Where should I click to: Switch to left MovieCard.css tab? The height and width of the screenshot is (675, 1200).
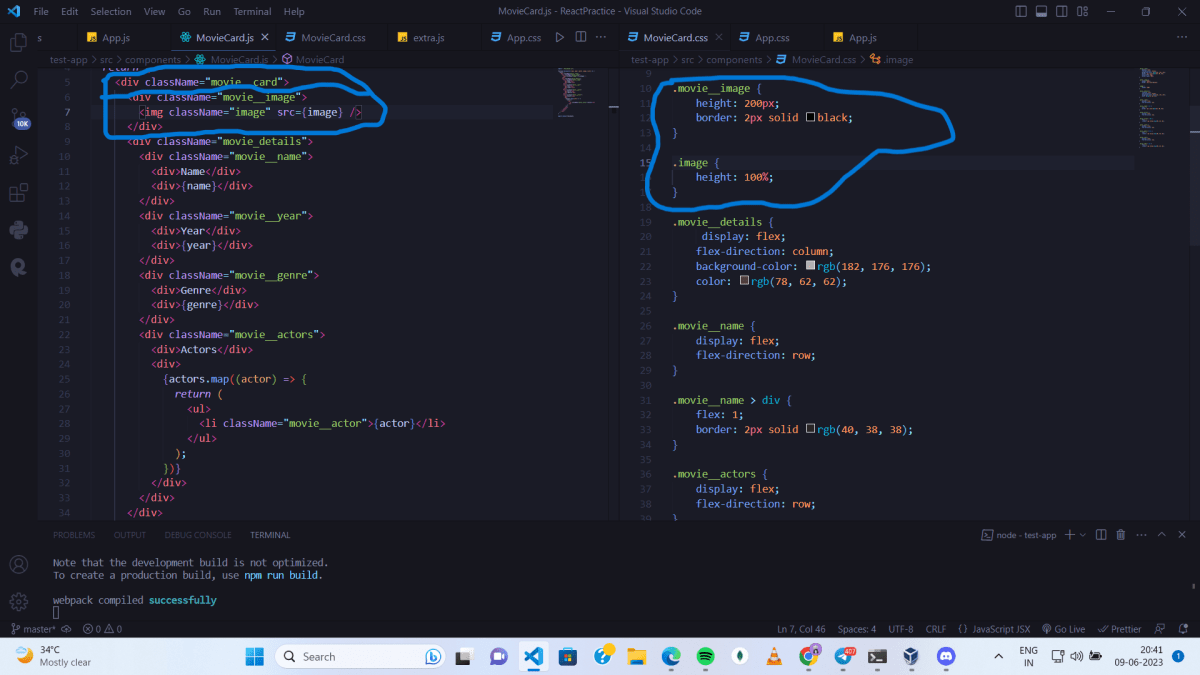331,37
